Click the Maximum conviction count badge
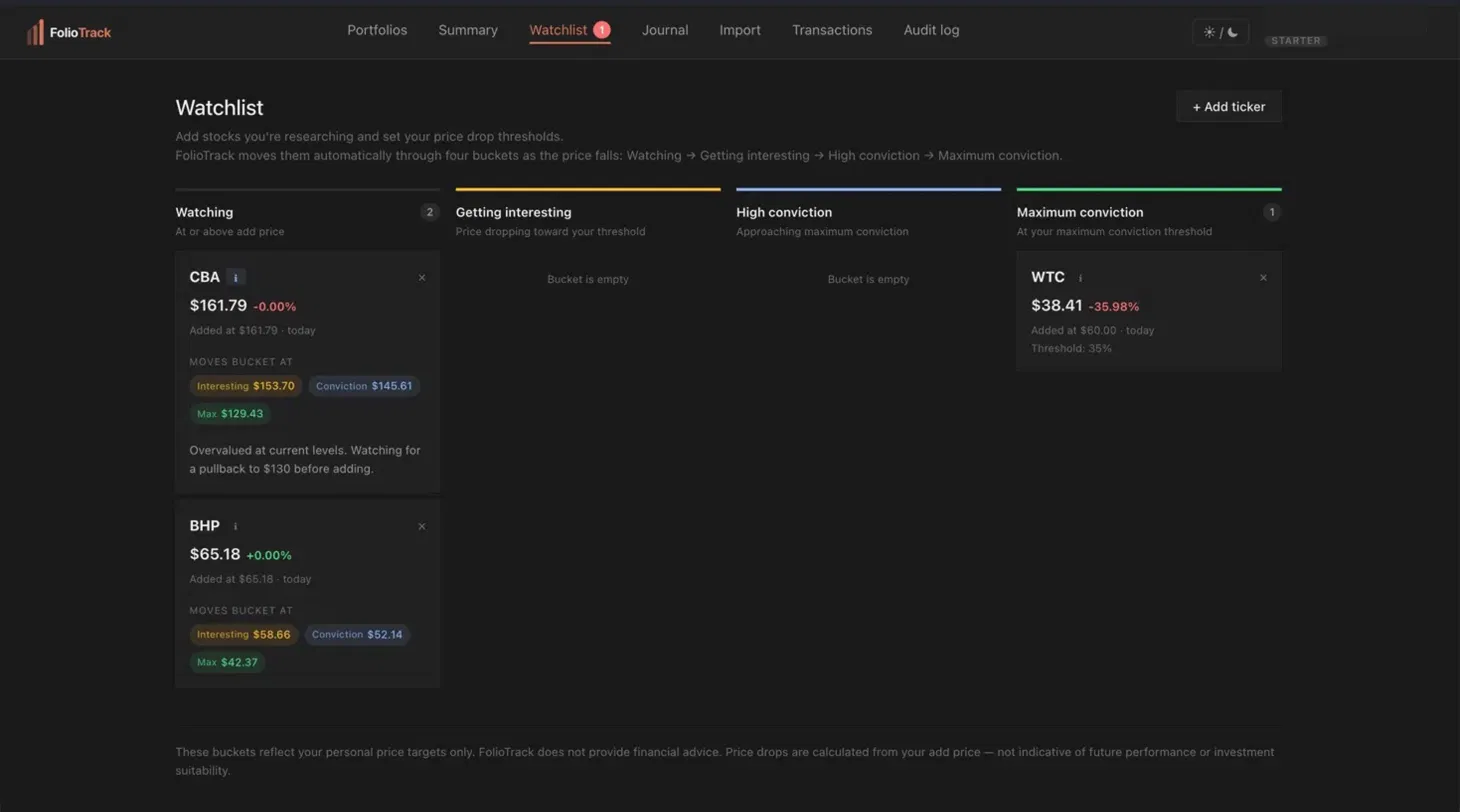The width and height of the screenshot is (1460, 812). click(x=1272, y=212)
